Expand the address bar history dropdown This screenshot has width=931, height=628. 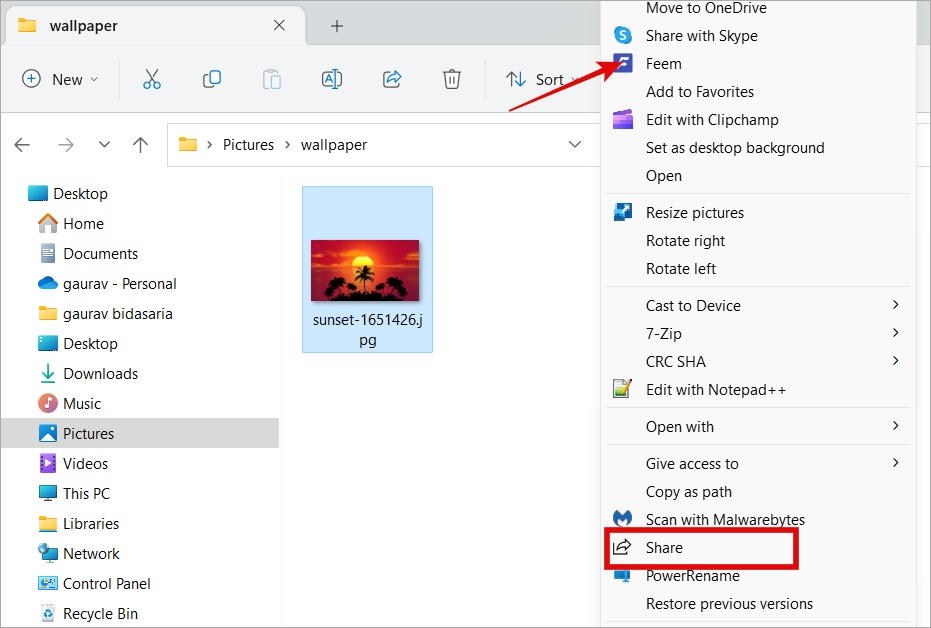point(575,145)
